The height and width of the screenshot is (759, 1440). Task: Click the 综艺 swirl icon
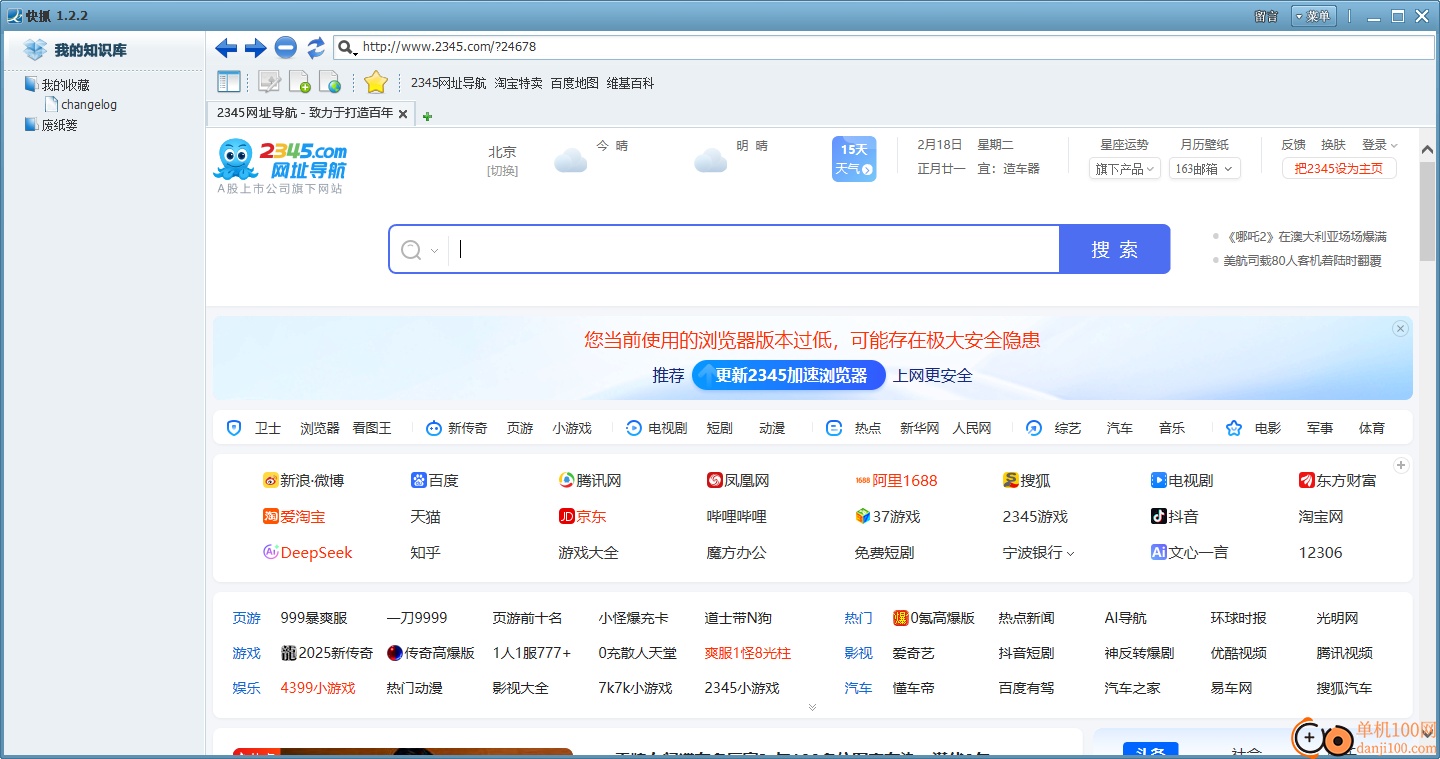click(x=1034, y=428)
